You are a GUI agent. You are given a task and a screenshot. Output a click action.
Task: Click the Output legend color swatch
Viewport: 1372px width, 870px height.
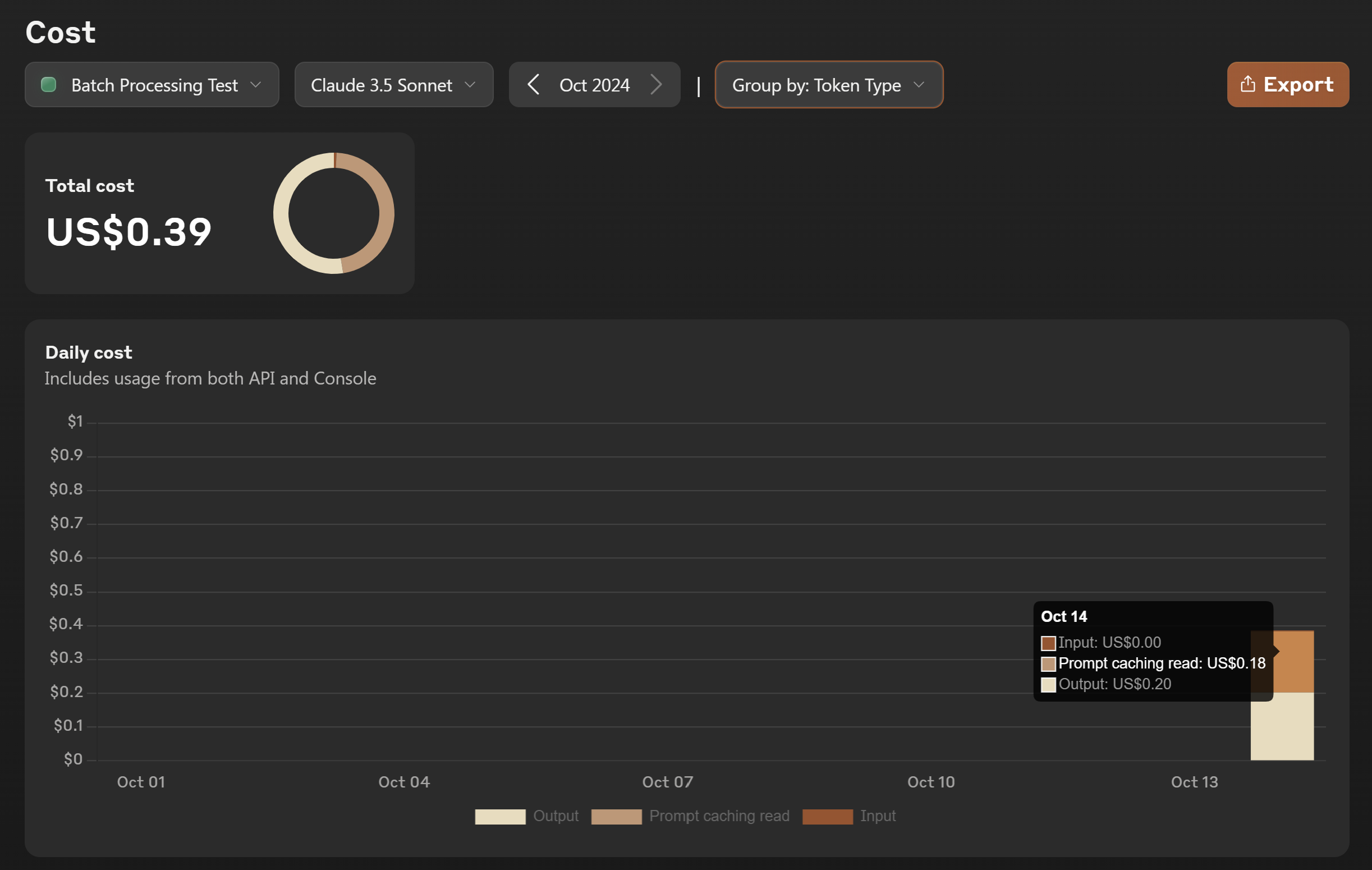[x=499, y=817]
